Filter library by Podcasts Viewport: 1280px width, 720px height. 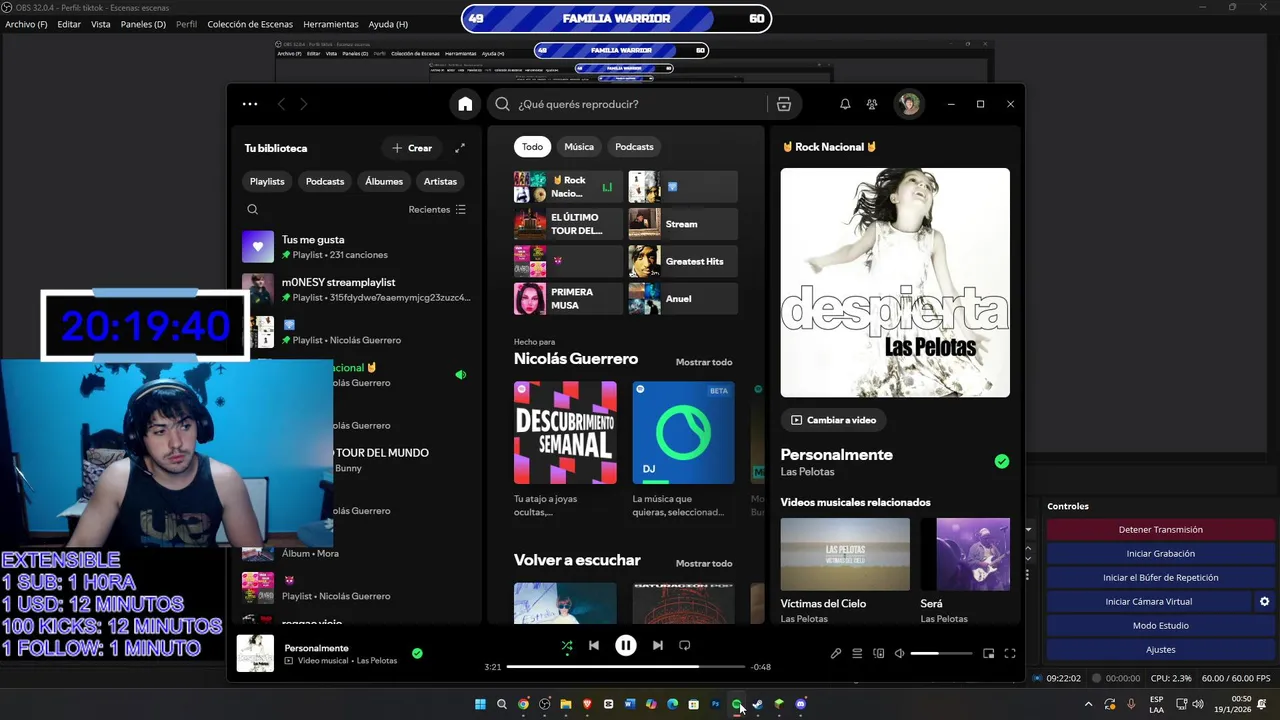pos(325,181)
